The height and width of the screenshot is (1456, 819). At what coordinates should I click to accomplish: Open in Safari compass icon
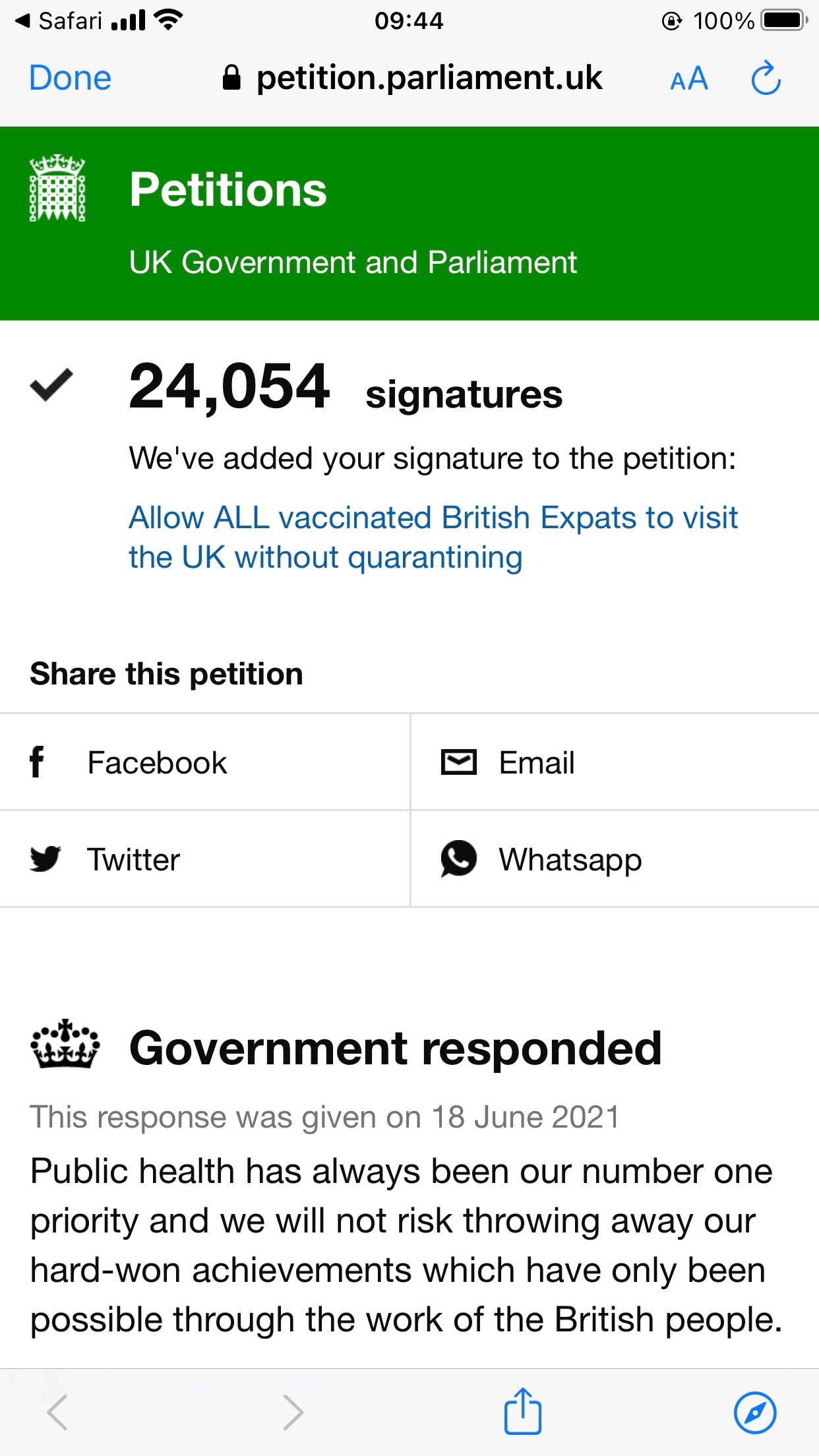755,1412
